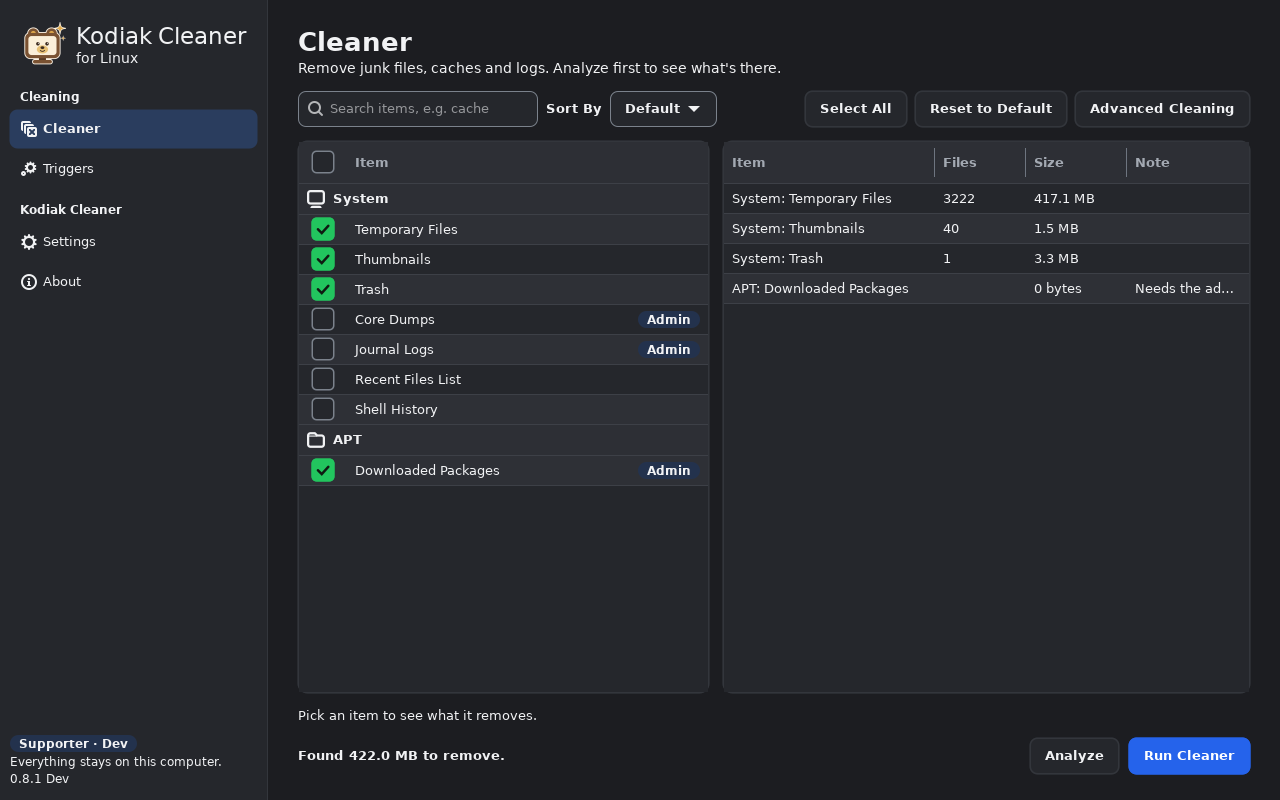Image resolution: width=1280 pixels, height=800 pixels.
Task: Start cleaning with Run Cleaner
Action: pos(1189,756)
